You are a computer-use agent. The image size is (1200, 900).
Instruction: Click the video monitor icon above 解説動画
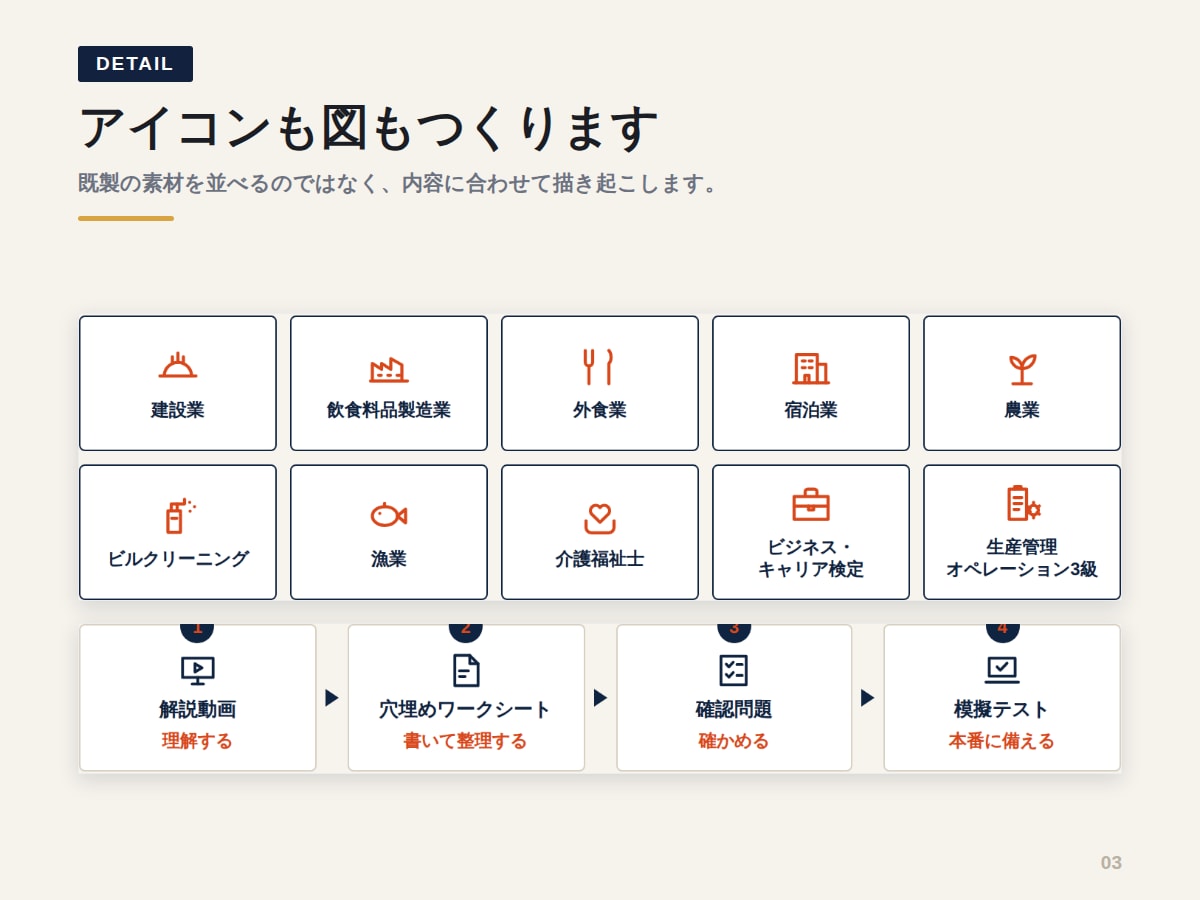point(198,670)
